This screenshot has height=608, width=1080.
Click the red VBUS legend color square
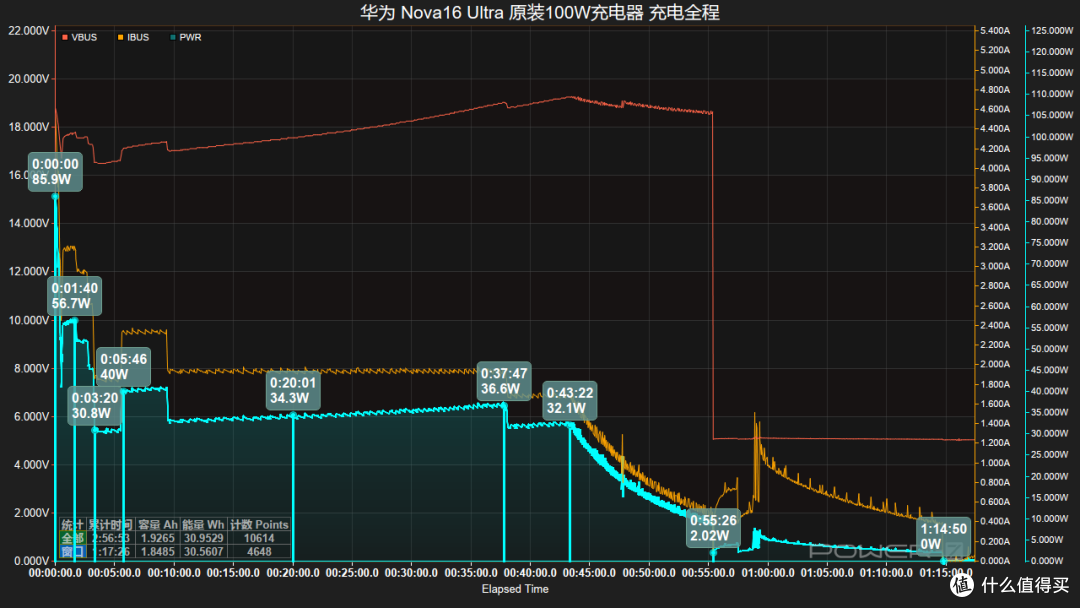pos(65,37)
